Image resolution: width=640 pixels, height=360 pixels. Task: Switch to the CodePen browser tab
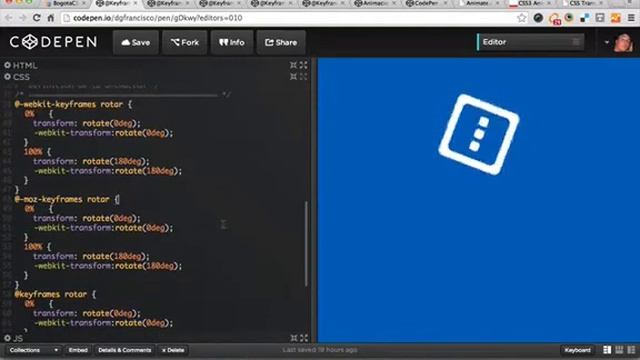pyautogui.click(x=426, y=4)
